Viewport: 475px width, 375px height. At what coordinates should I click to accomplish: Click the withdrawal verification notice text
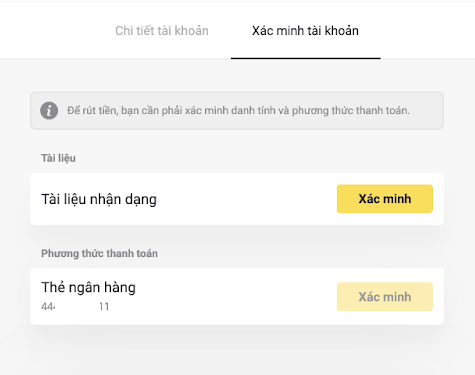tap(238, 110)
